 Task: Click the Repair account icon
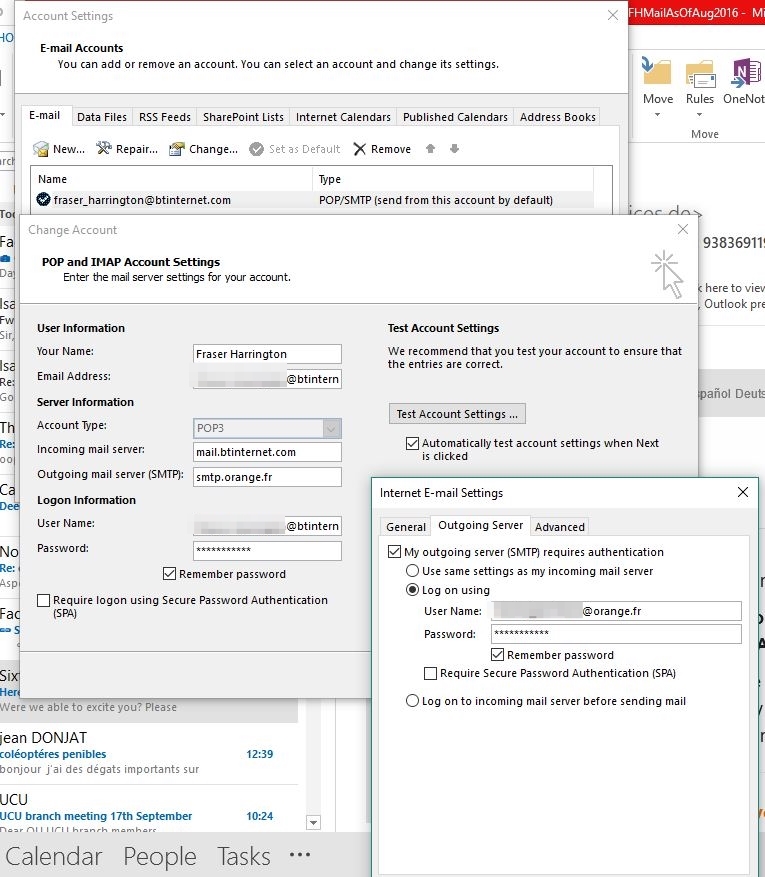point(104,149)
